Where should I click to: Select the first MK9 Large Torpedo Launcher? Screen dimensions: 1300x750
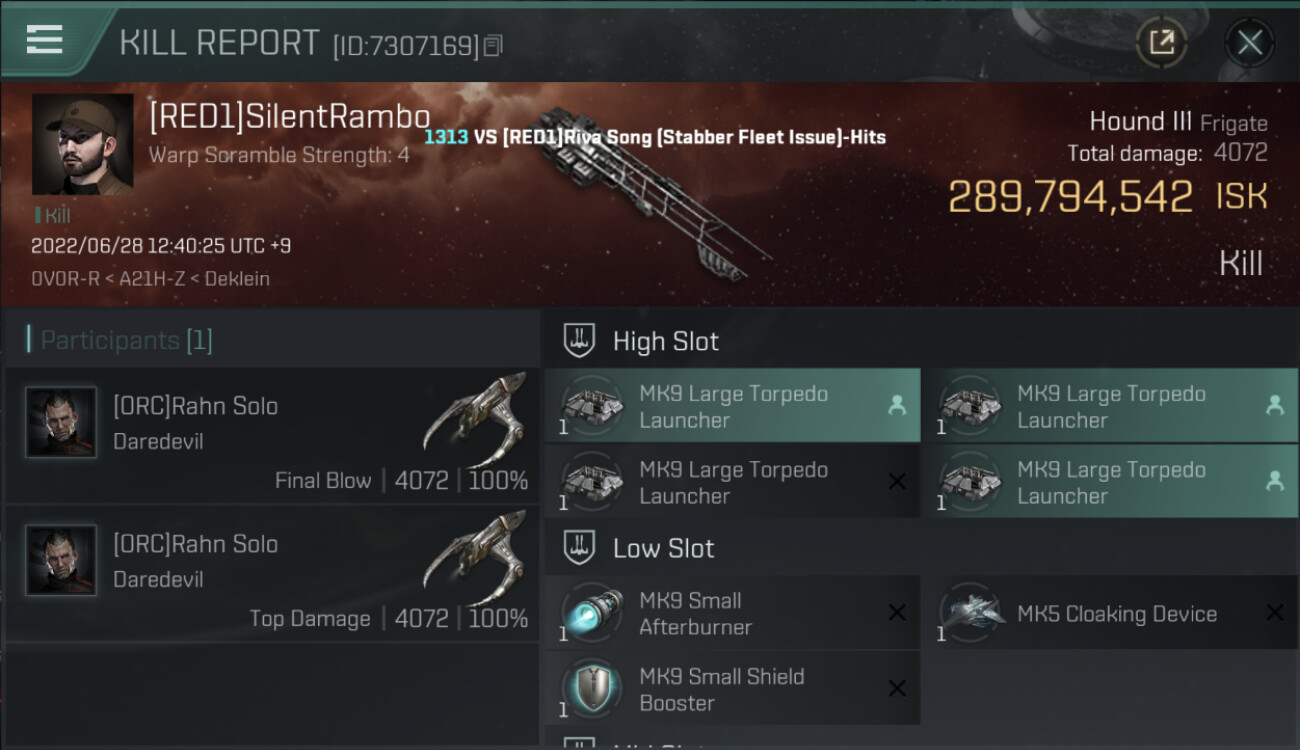pyautogui.click(x=732, y=406)
